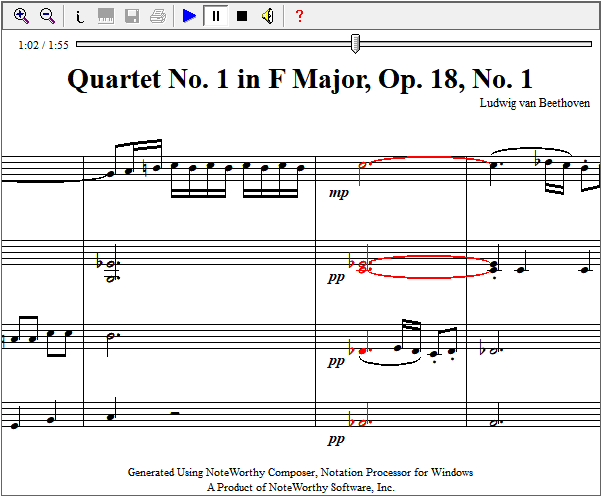This screenshot has width=602, height=497.
Task: Click the floppy disk save icon
Action: (x=132, y=16)
